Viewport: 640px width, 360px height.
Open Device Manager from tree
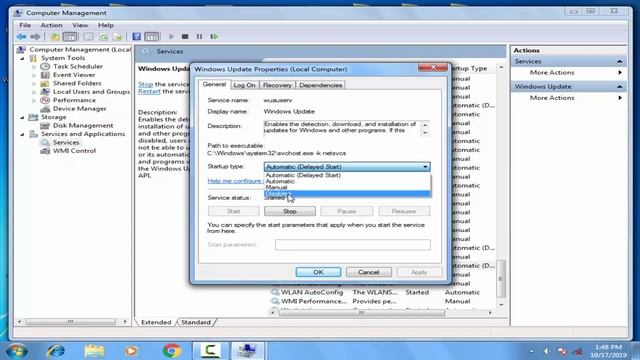pos(80,109)
